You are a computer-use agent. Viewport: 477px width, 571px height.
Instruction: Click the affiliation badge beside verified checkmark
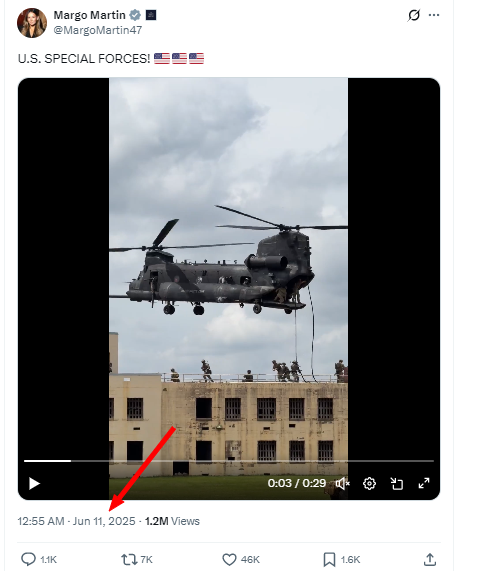(151, 15)
